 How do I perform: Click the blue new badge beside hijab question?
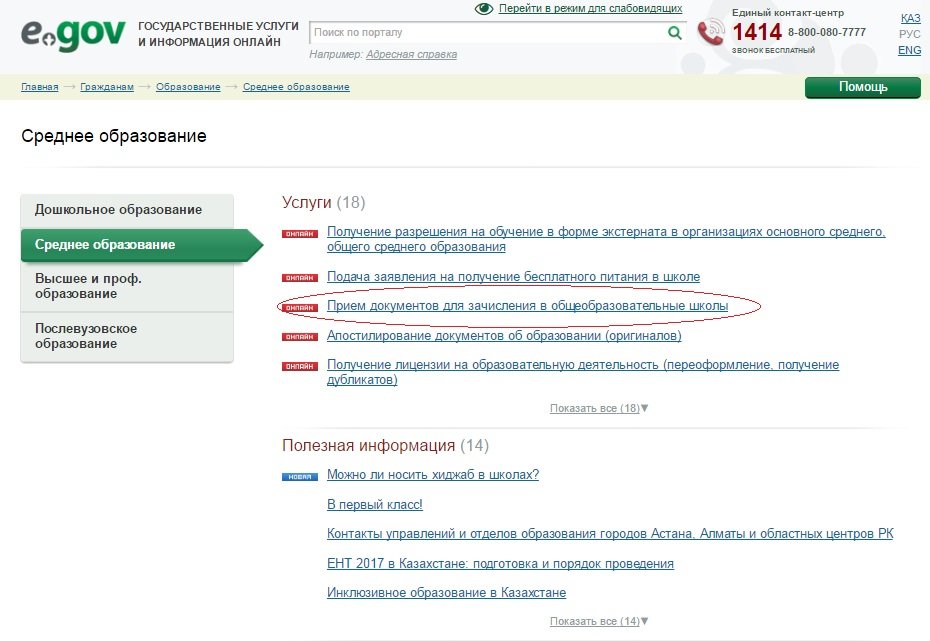point(300,476)
